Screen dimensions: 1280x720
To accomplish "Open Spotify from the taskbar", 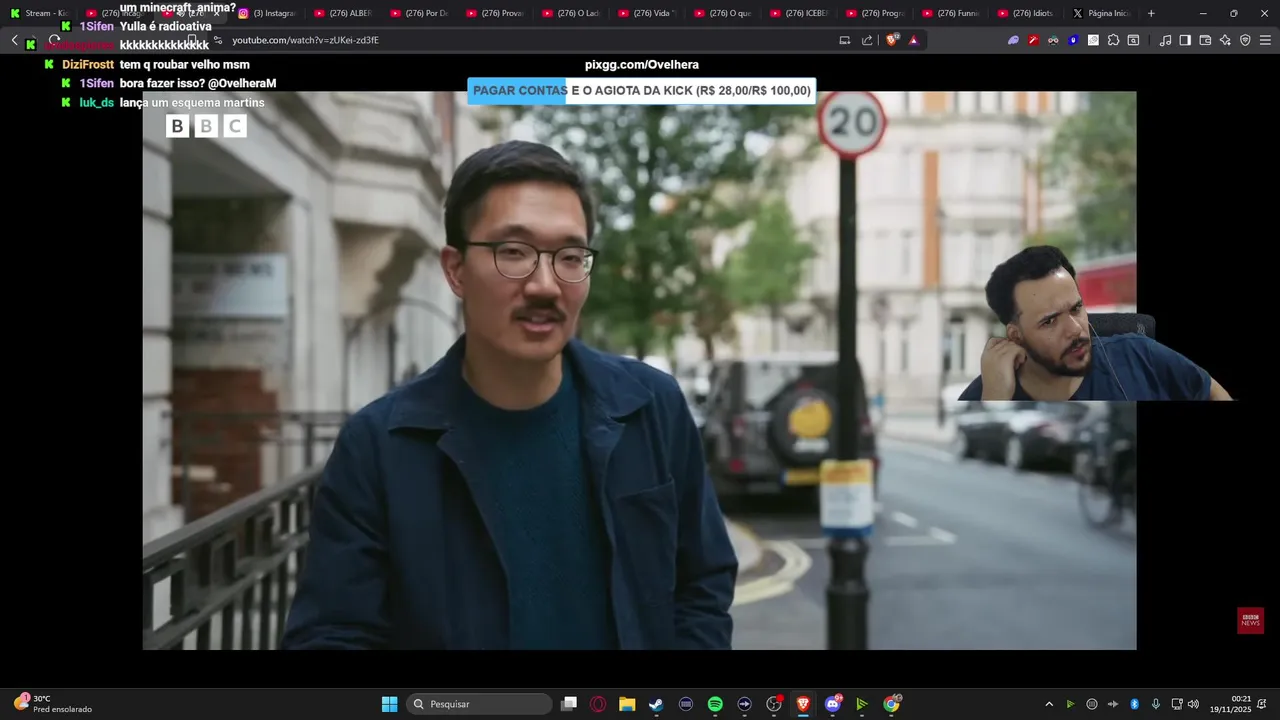I will pos(715,704).
